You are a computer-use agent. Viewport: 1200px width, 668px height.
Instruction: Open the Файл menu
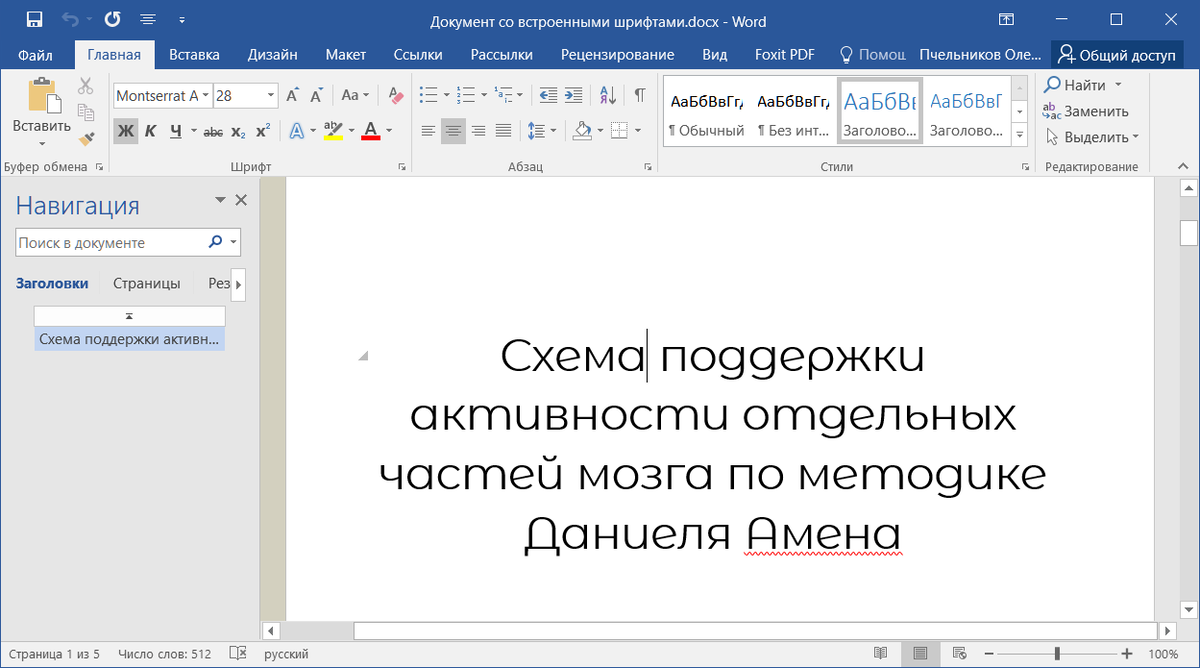(35, 55)
